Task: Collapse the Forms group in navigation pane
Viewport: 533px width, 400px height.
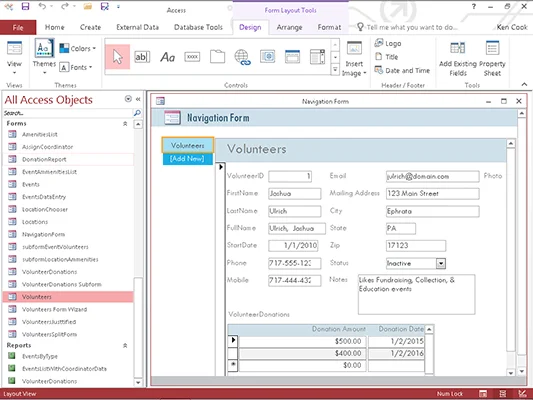Action: pyautogui.click(x=125, y=124)
